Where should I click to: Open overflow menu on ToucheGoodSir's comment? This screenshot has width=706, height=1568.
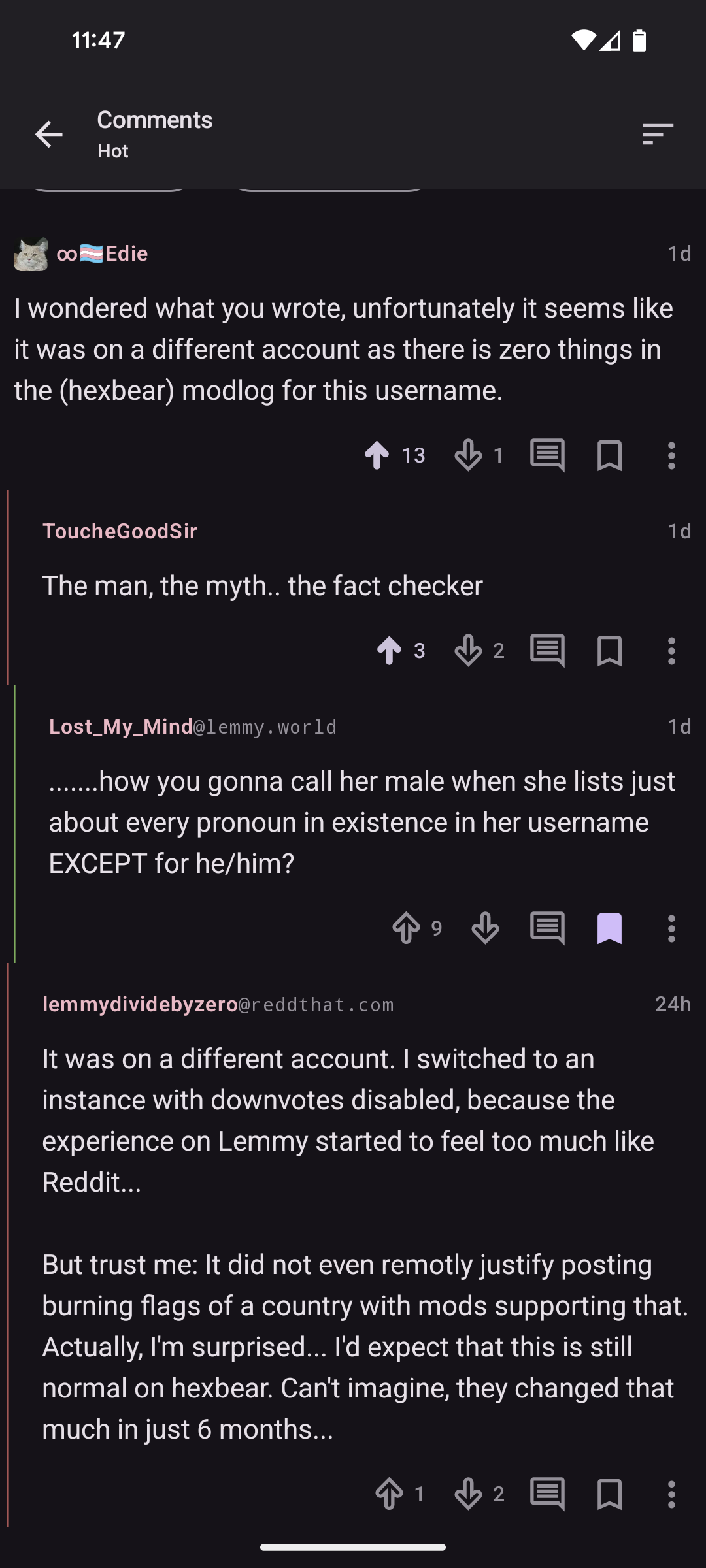(x=671, y=651)
